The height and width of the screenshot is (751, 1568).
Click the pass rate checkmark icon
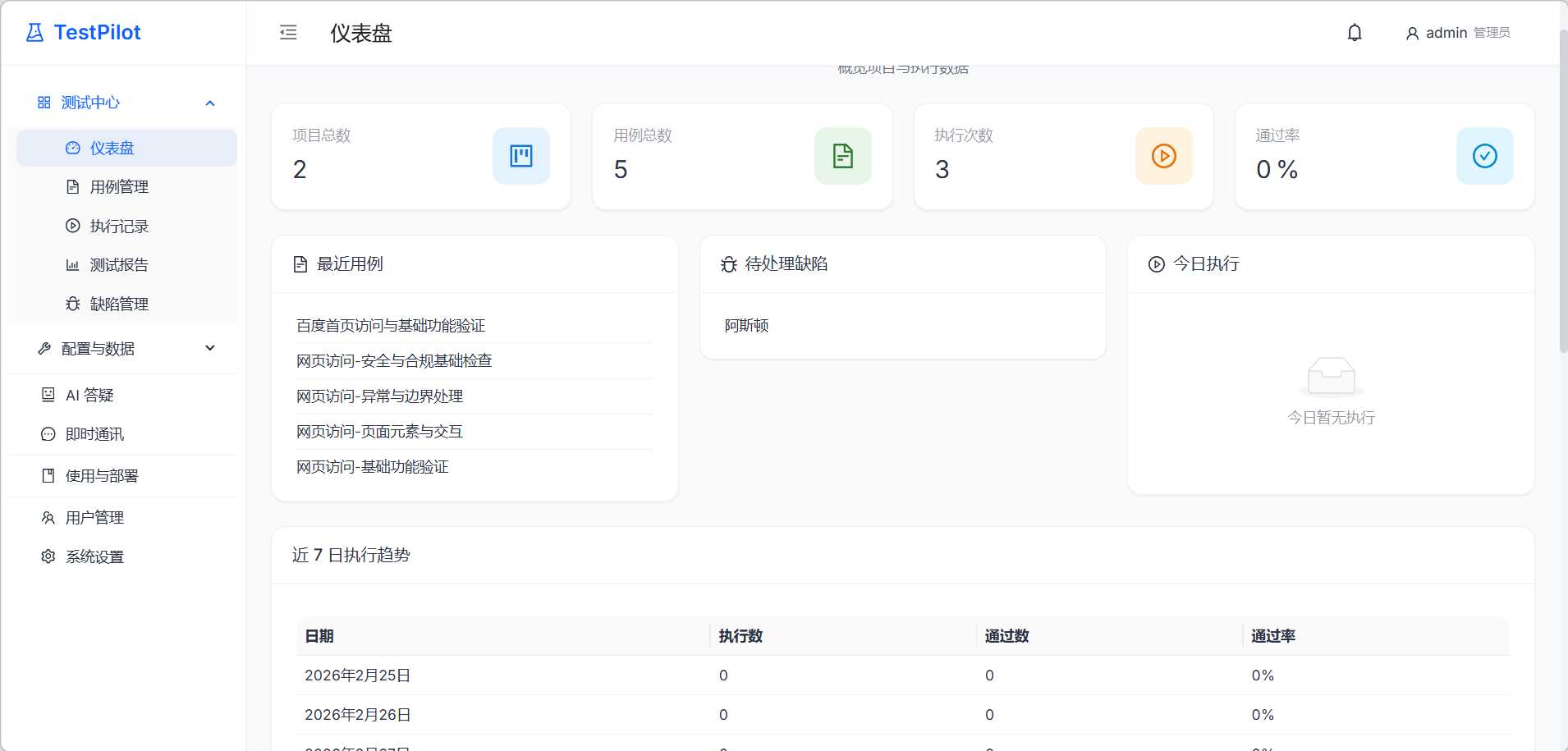pyautogui.click(x=1484, y=156)
